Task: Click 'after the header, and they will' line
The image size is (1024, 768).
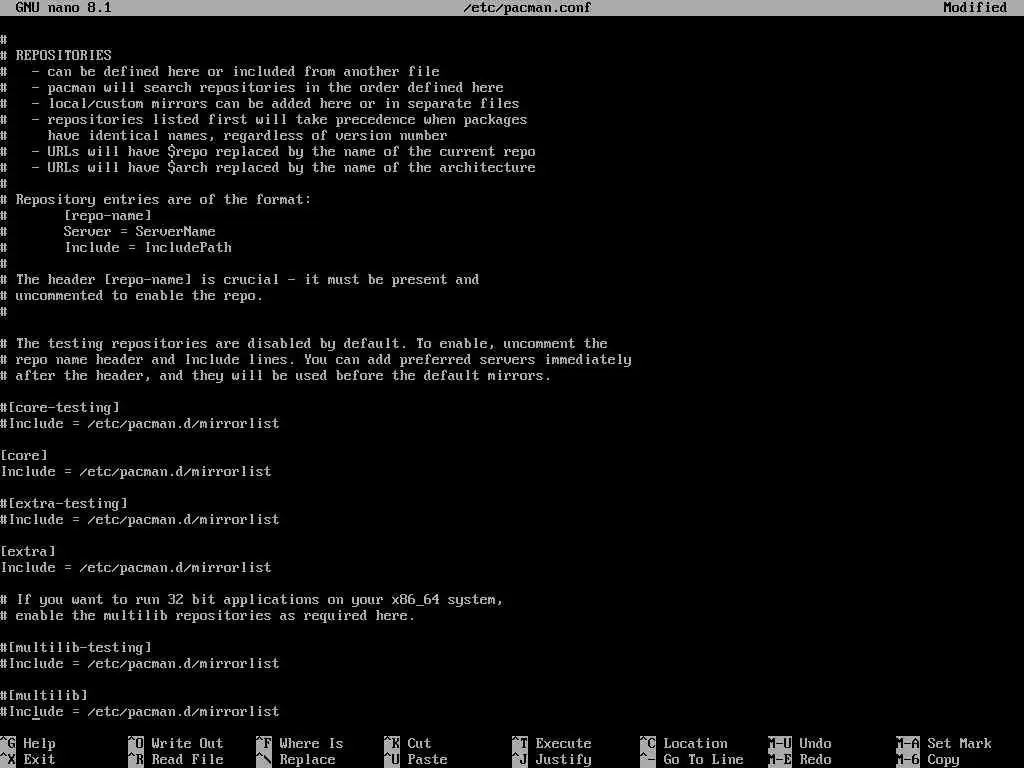Action: [276, 376]
